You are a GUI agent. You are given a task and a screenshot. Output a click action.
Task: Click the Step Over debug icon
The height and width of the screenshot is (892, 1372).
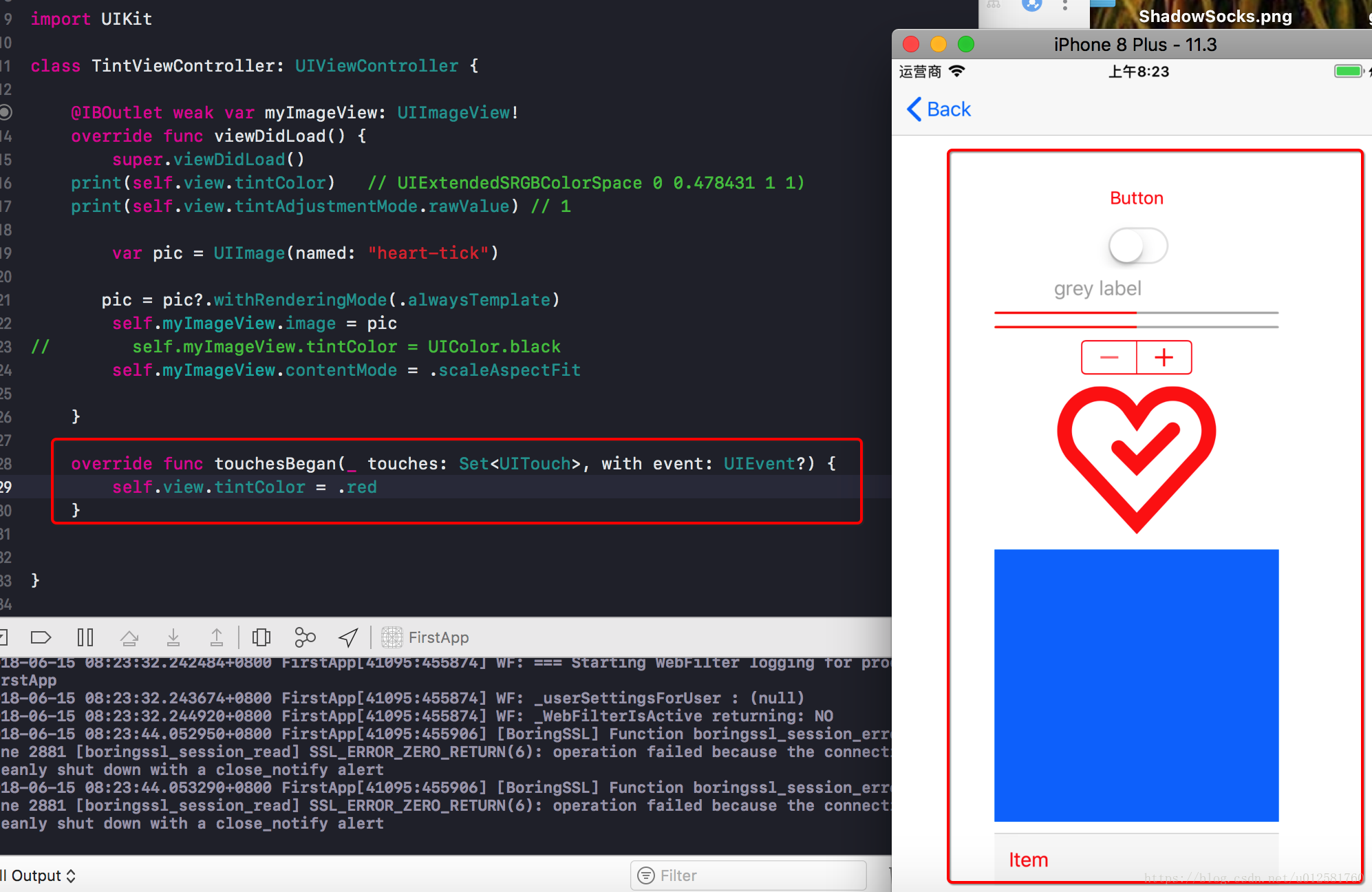coord(129,637)
